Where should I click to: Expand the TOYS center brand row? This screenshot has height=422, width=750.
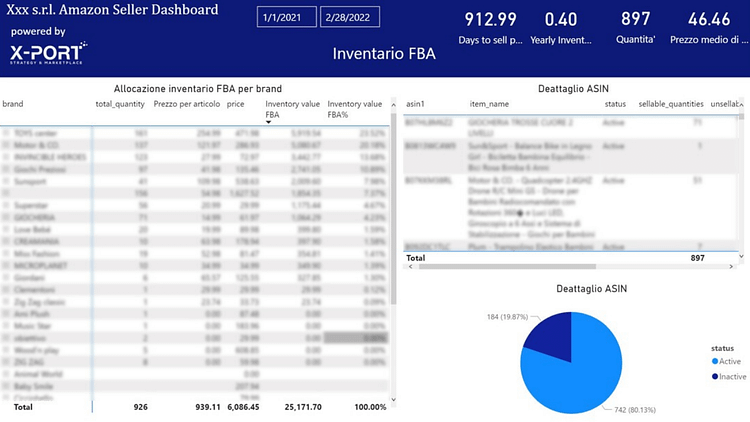pos(6,133)
